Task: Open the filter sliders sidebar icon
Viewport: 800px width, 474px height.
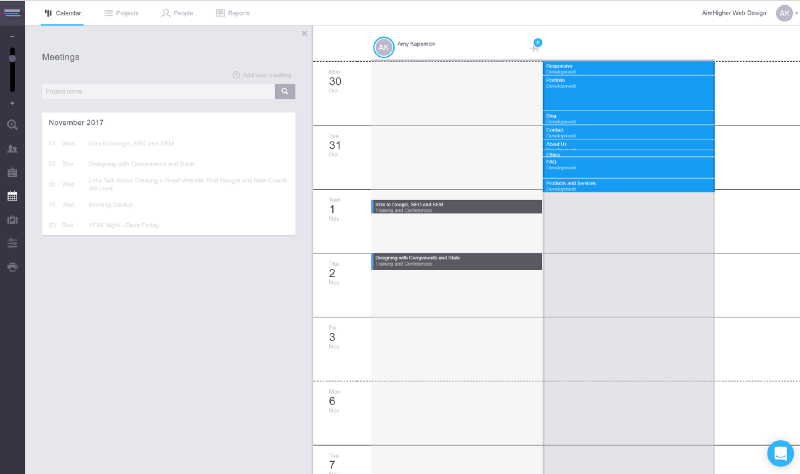Action: [12, 243]
